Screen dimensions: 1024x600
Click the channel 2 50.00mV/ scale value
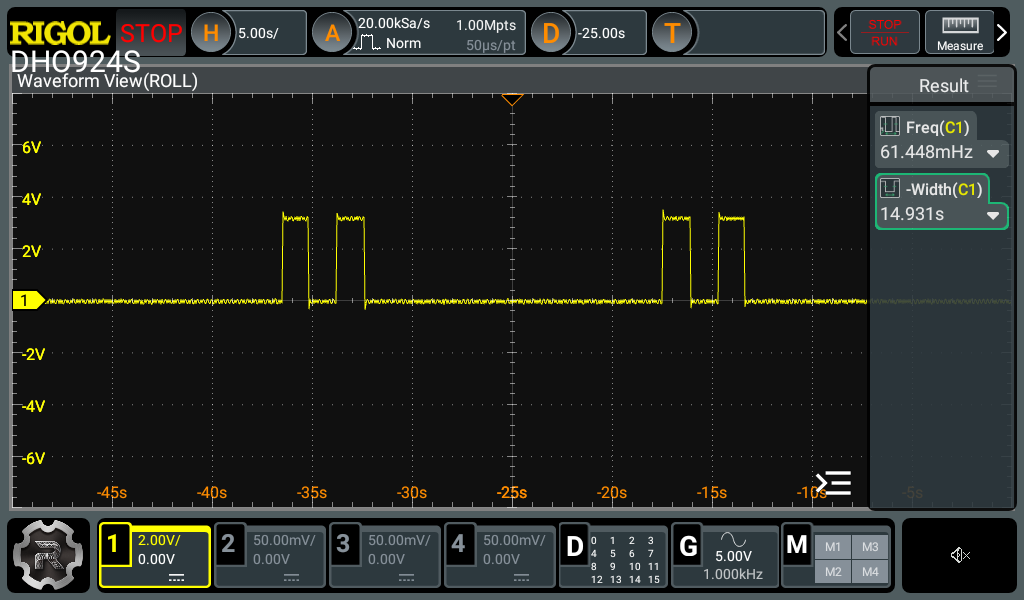point(284,541)
